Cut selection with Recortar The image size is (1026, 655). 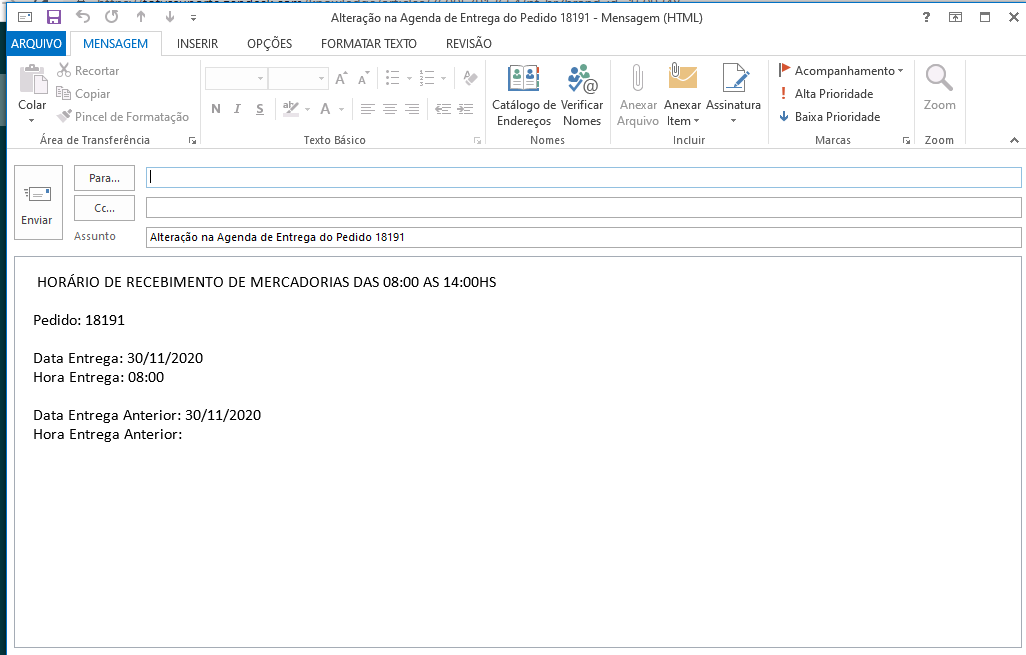[88, 71]
